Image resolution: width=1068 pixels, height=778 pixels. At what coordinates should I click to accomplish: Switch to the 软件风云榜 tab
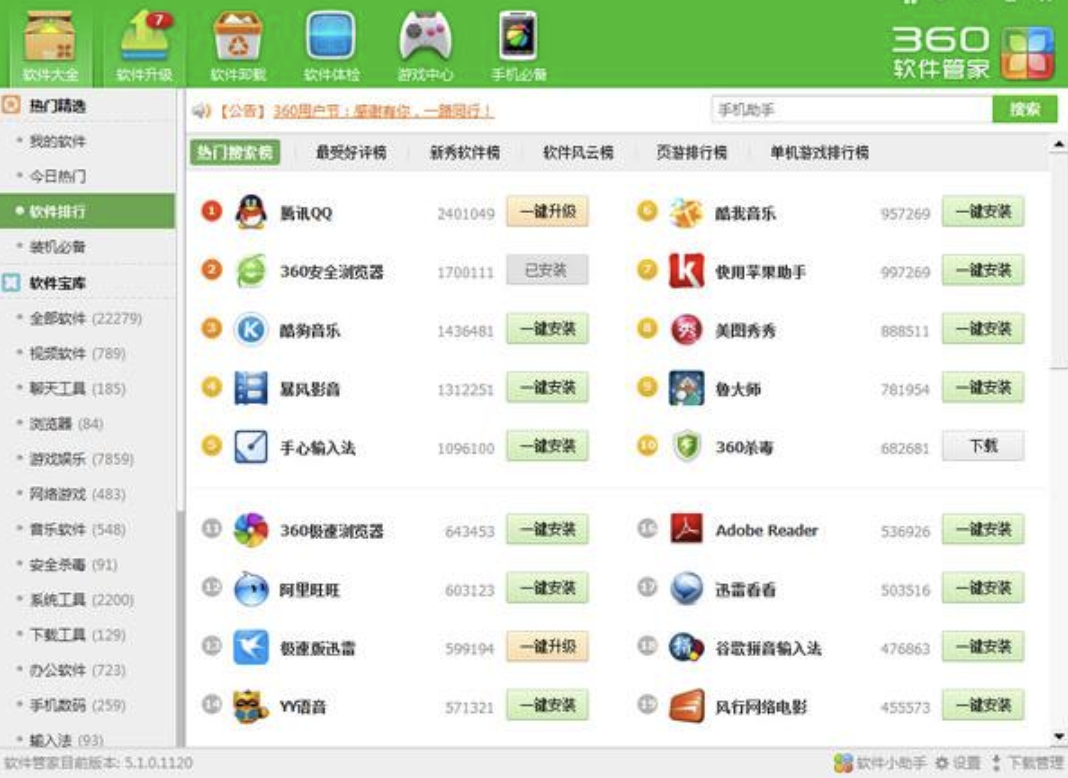[x=578, y=153]
